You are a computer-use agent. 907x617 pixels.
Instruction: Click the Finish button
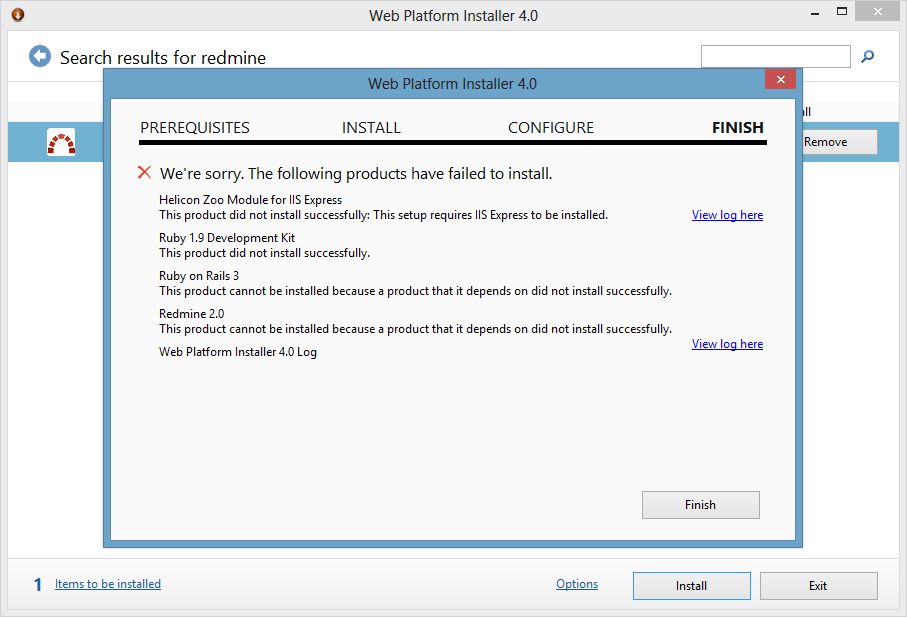700,505
